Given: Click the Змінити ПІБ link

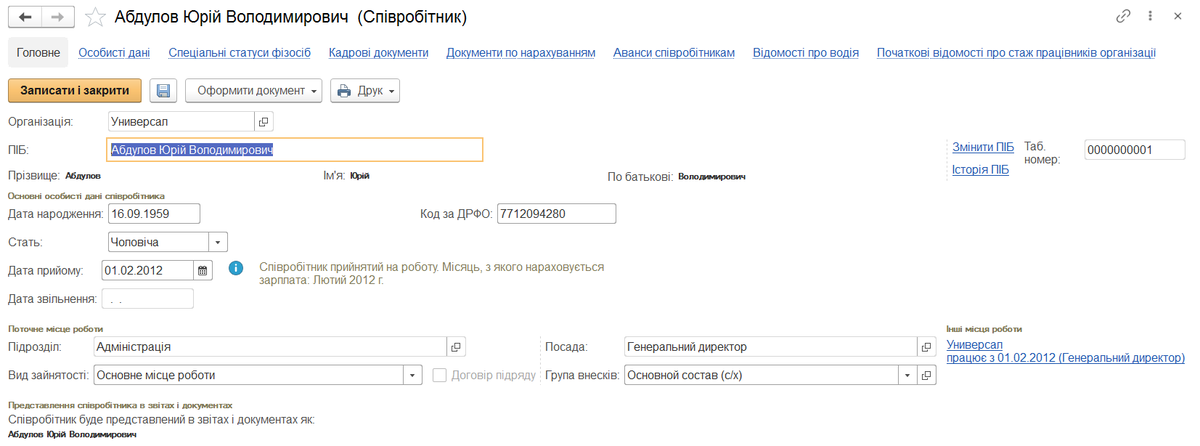Looking at the screenshot, I should tap(983, 147).
